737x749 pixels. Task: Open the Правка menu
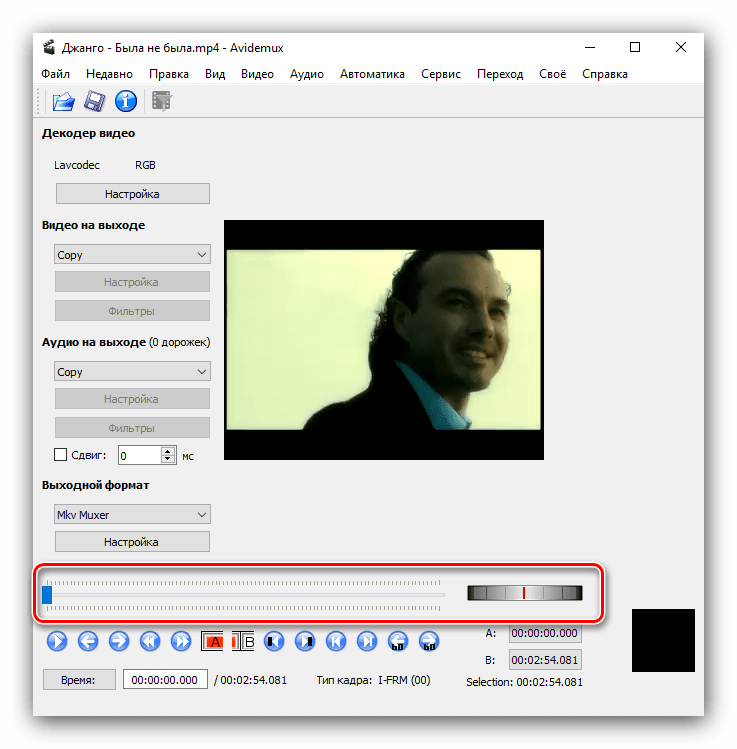point(169,74)
